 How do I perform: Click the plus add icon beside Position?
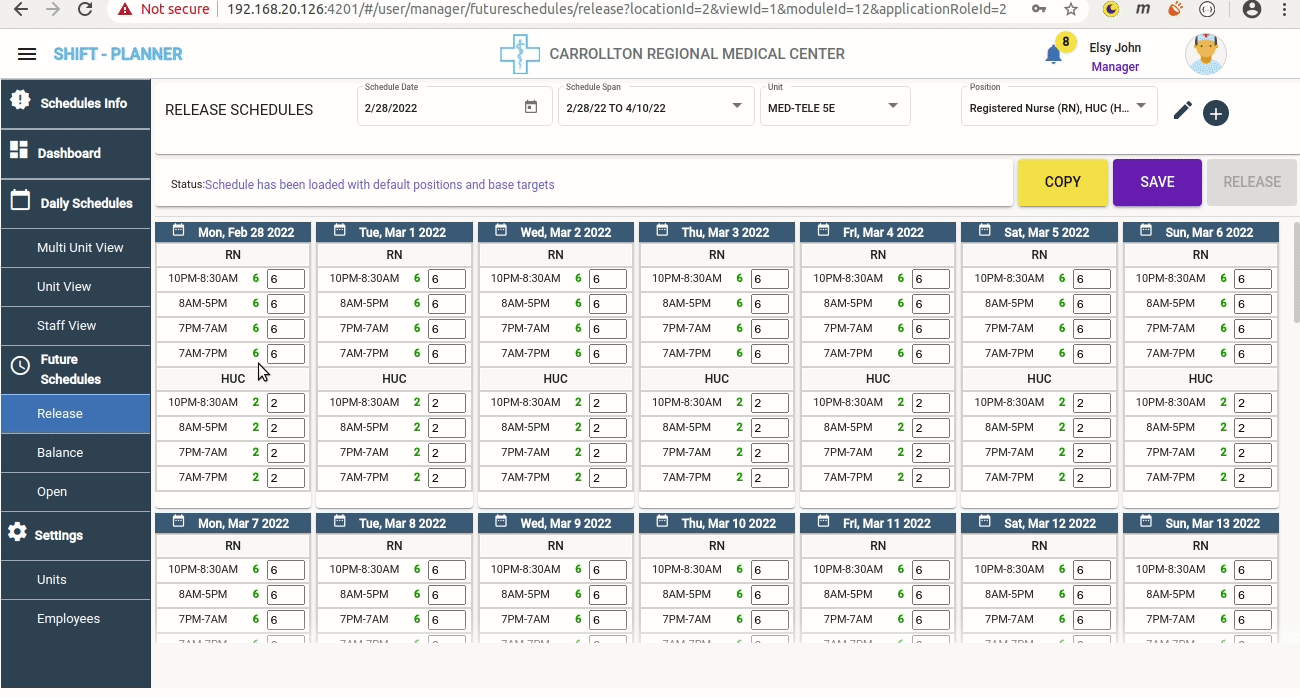[1215, 113]
